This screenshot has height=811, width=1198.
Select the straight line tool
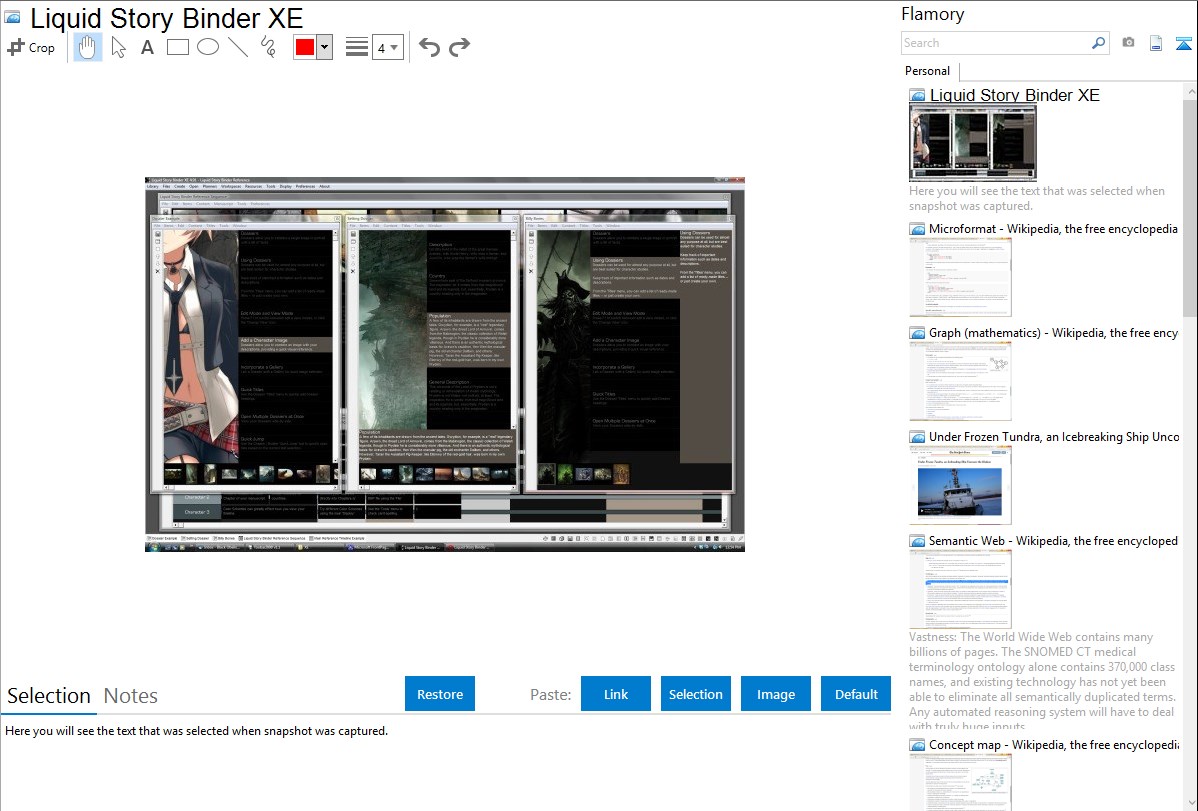coord(238,47)
